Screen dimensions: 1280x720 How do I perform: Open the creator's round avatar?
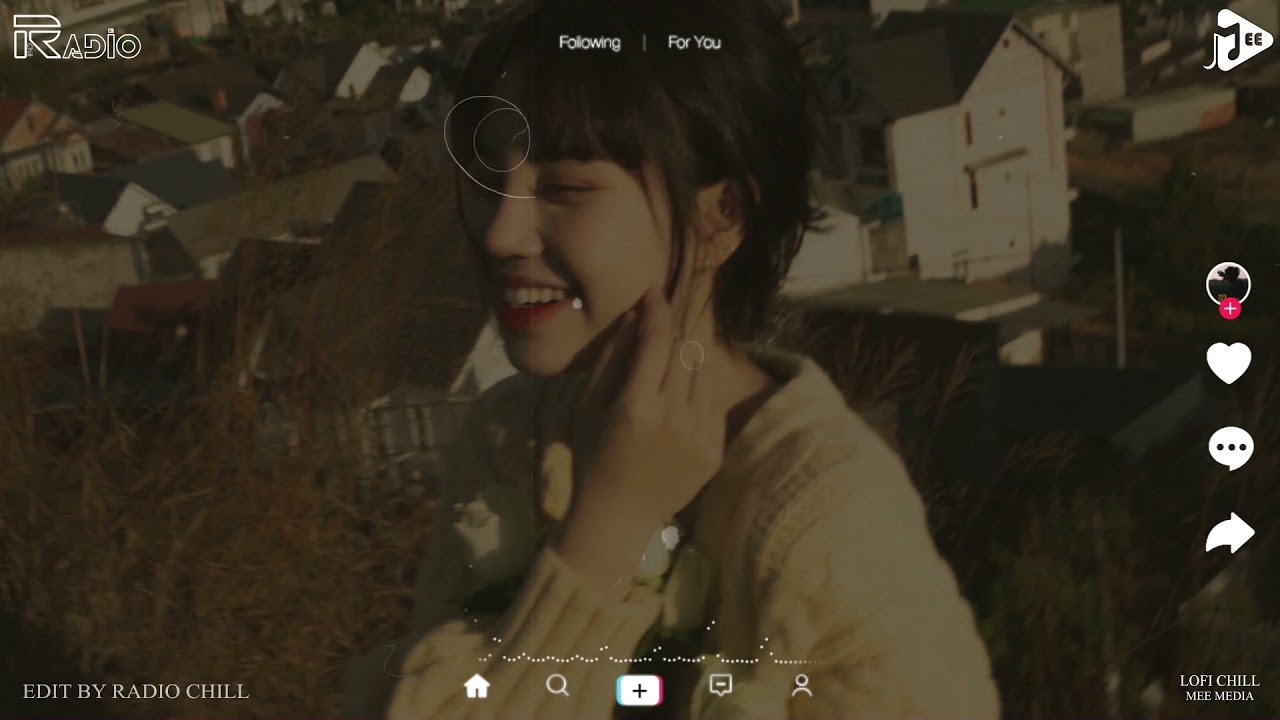click(1228, 283)
